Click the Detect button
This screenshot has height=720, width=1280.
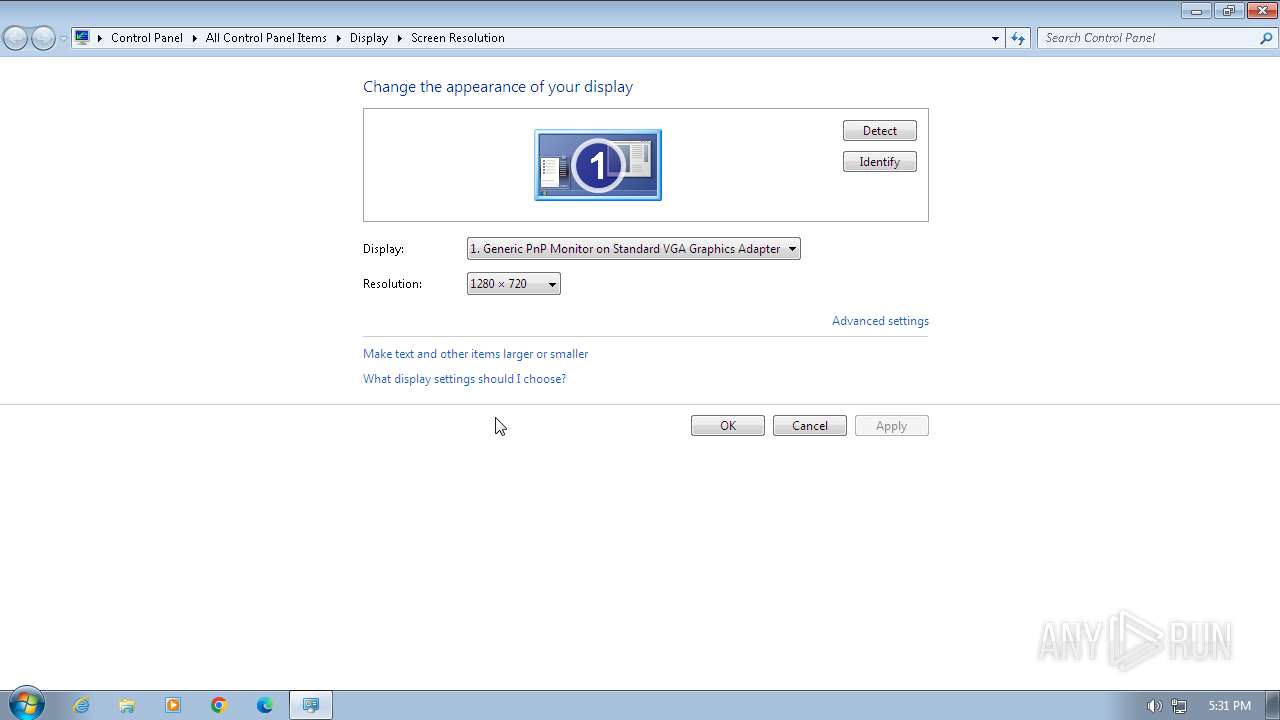pos(880,131)
